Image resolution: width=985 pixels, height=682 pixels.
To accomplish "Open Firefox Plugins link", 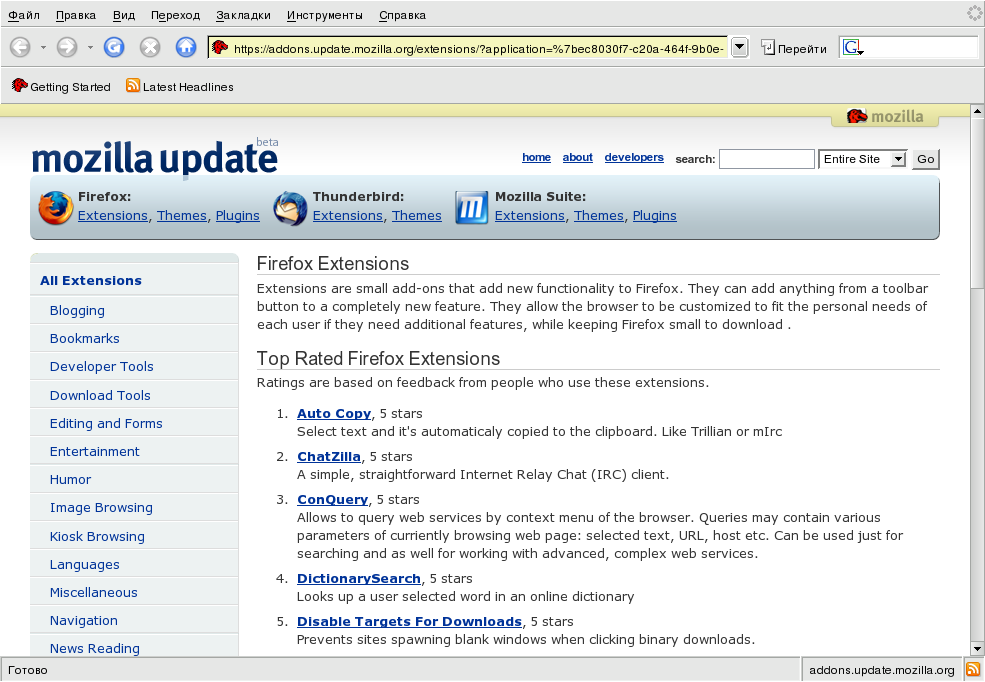I will point(237,215).
